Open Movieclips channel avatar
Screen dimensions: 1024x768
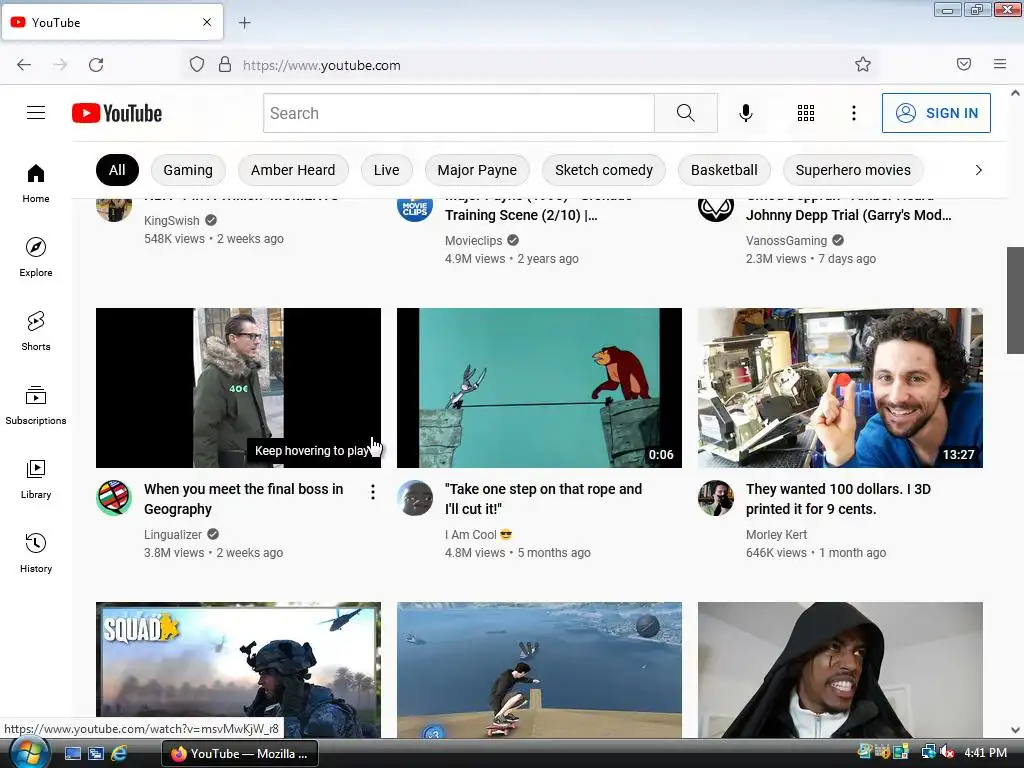415,209
